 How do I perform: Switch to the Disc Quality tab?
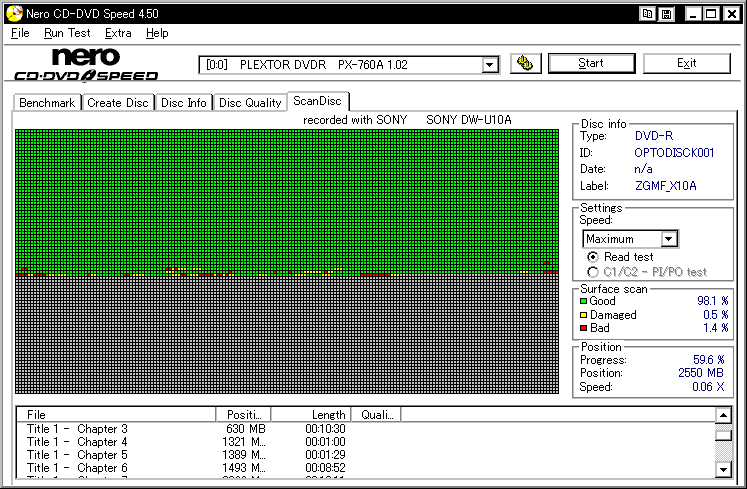click(x=250, y=103)
